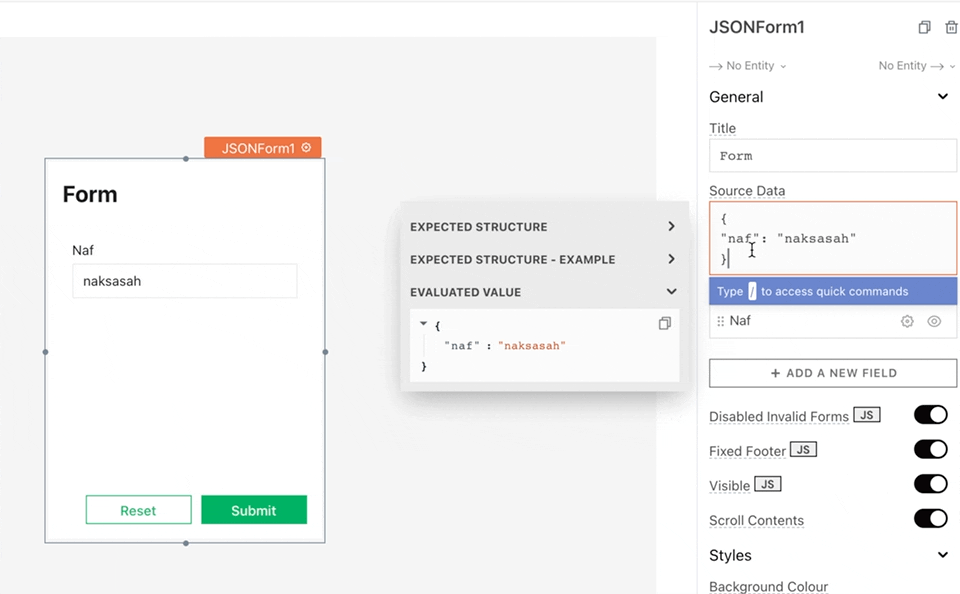Image resolution: width=960 pixels, height=594 pixels.
Task: Focus the Naf text input in form
Action: point(185,281)
